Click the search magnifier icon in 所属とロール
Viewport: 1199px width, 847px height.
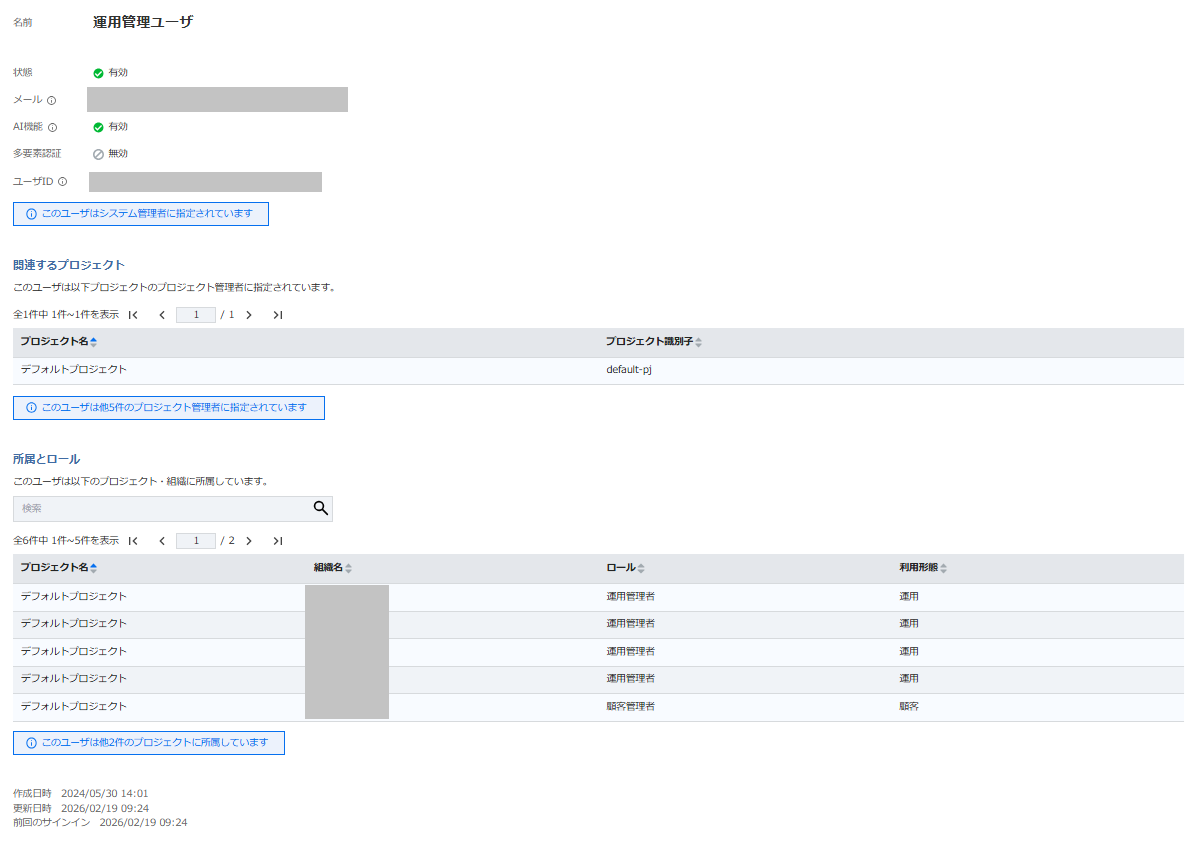pos(320,508)
